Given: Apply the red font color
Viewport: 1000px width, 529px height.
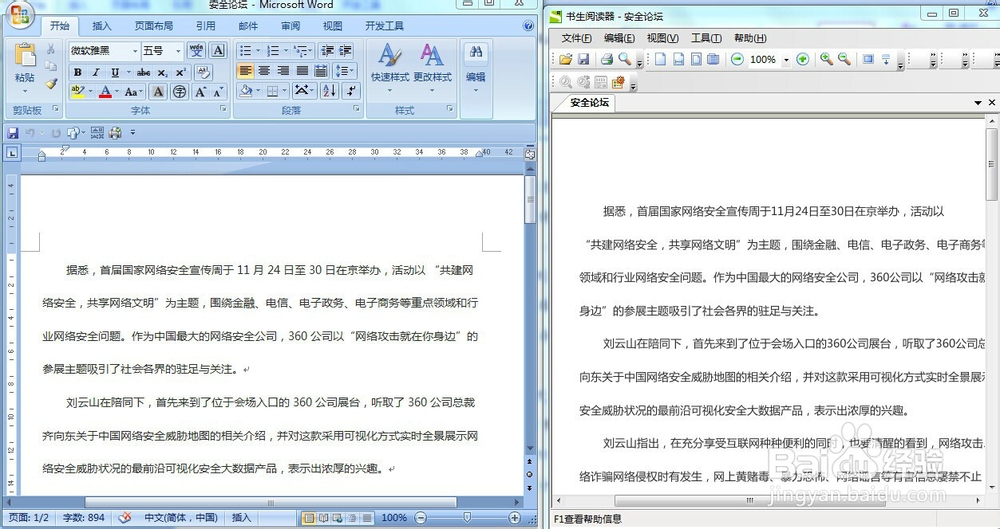Looking at the screenshot, I should (105, 92).
